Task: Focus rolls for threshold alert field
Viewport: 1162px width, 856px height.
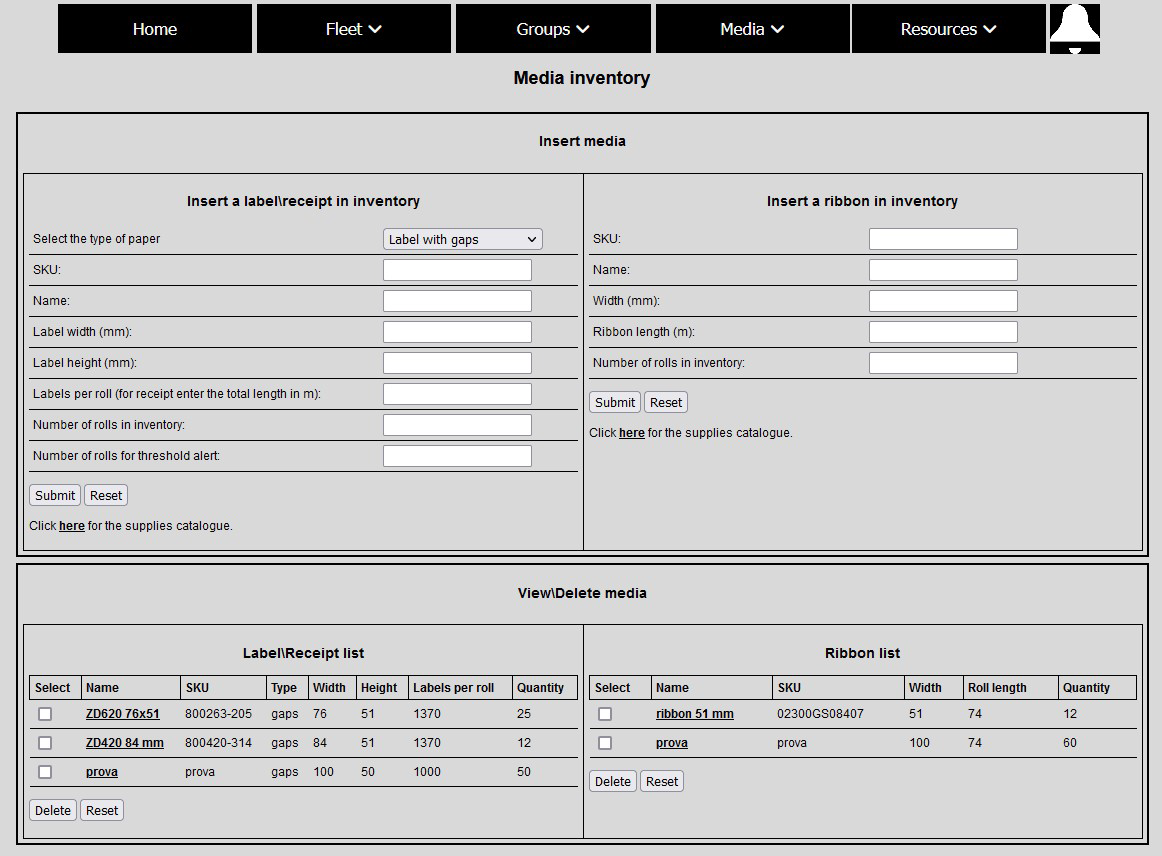Action: [457, 456]
